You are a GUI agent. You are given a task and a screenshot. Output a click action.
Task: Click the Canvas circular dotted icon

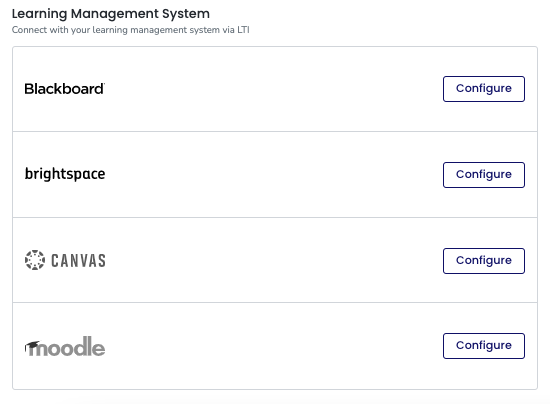(35, 260)
